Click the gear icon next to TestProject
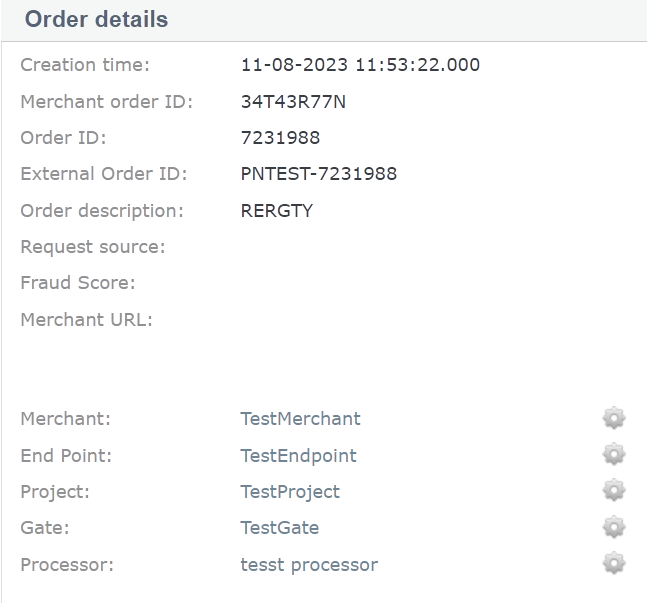Viewport: 647px width, 603px height. (614, 491)
